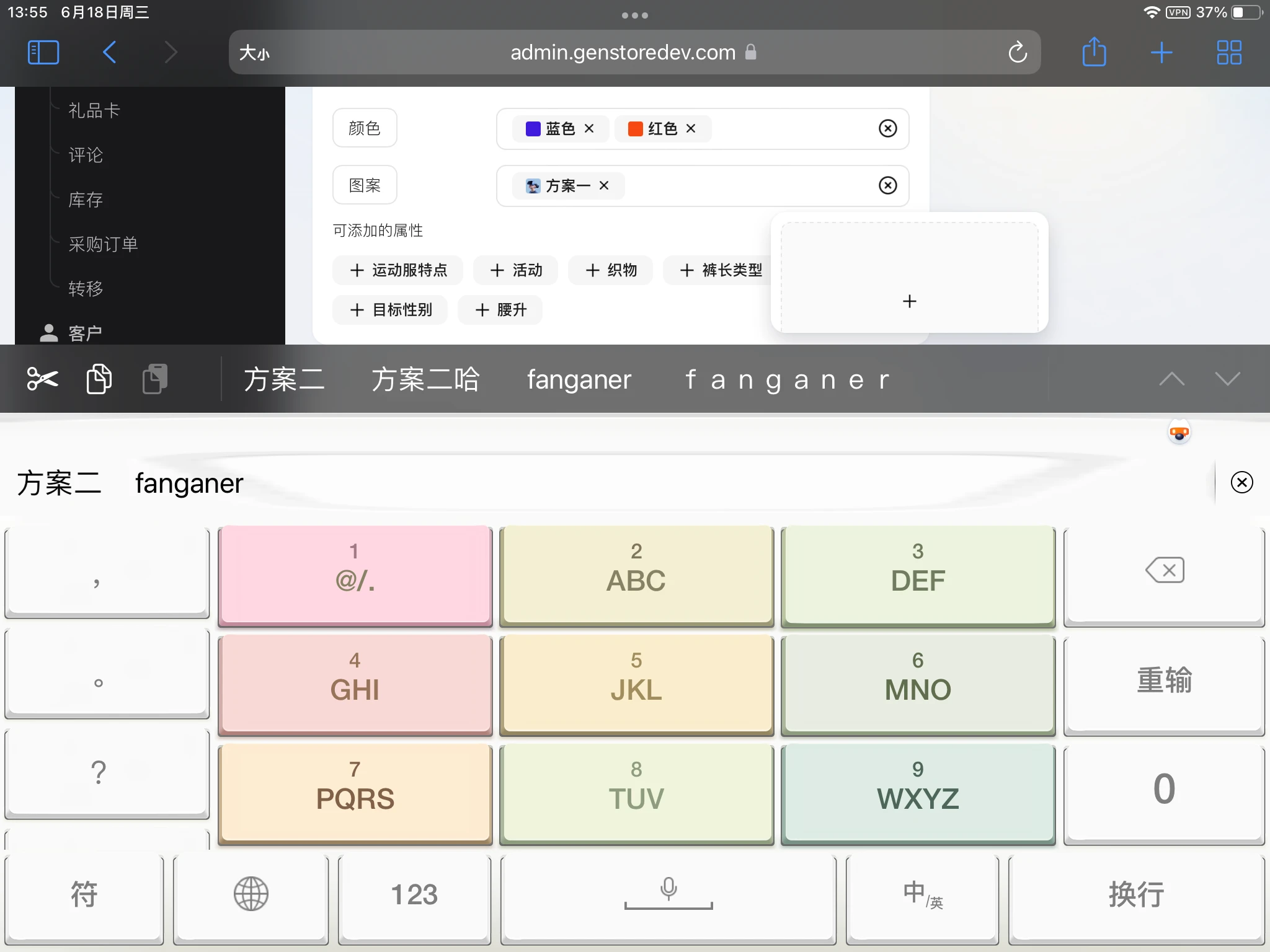Switch to symbol keyboard 符 key

point(84,894)
